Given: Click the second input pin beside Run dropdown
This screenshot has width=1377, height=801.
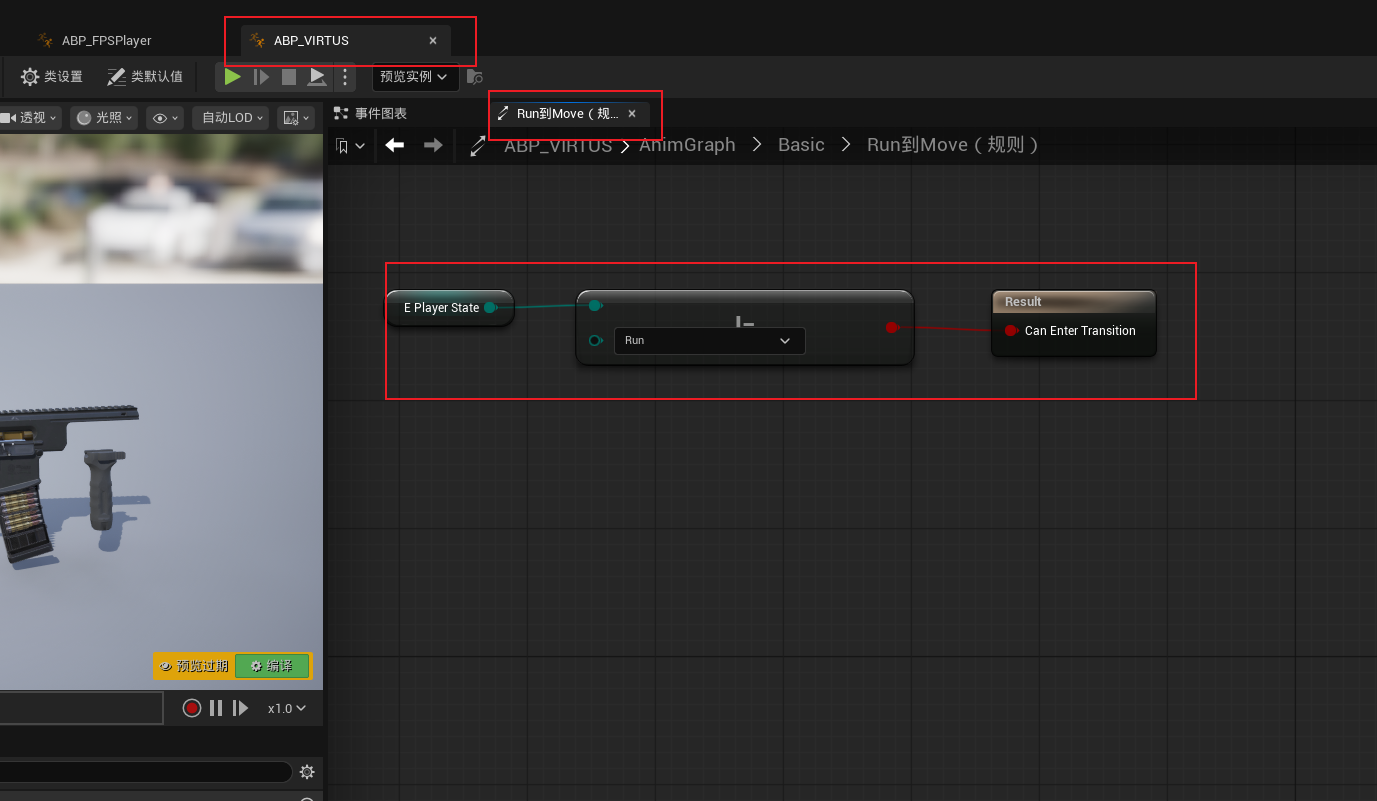Looking at the screenshot, I should tap(595, 341).
